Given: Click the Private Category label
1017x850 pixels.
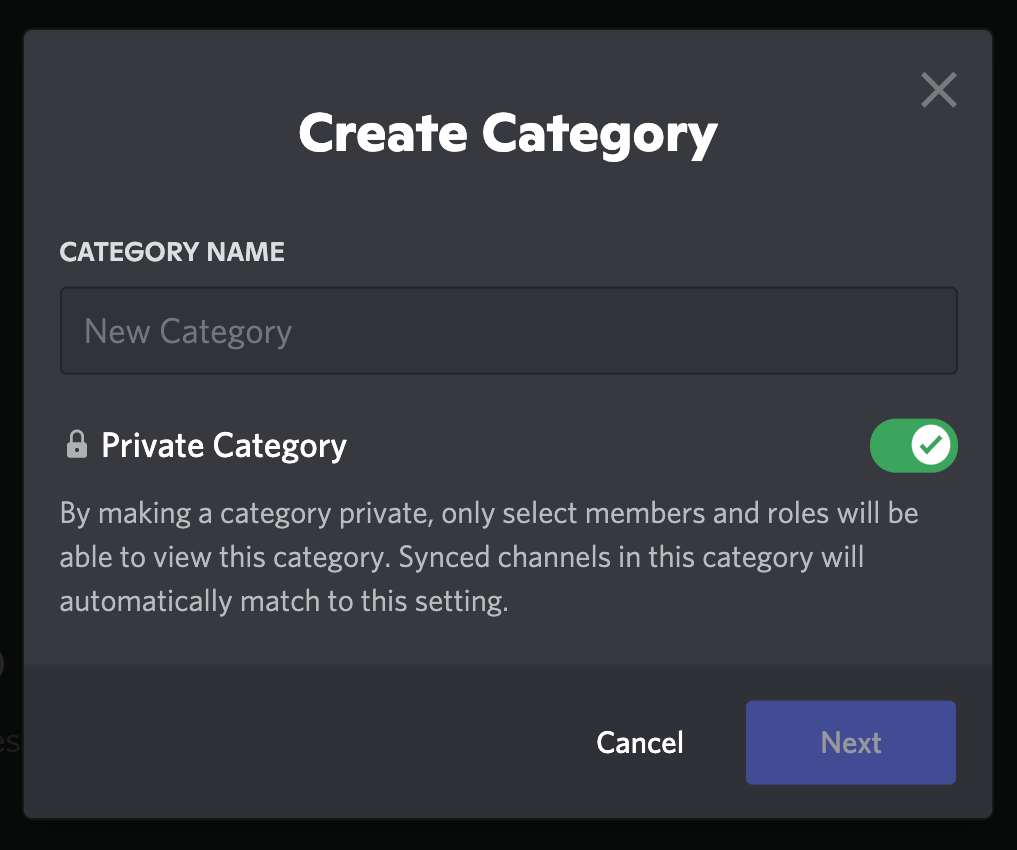Looking at the screenshot, I should click(224, 446).
